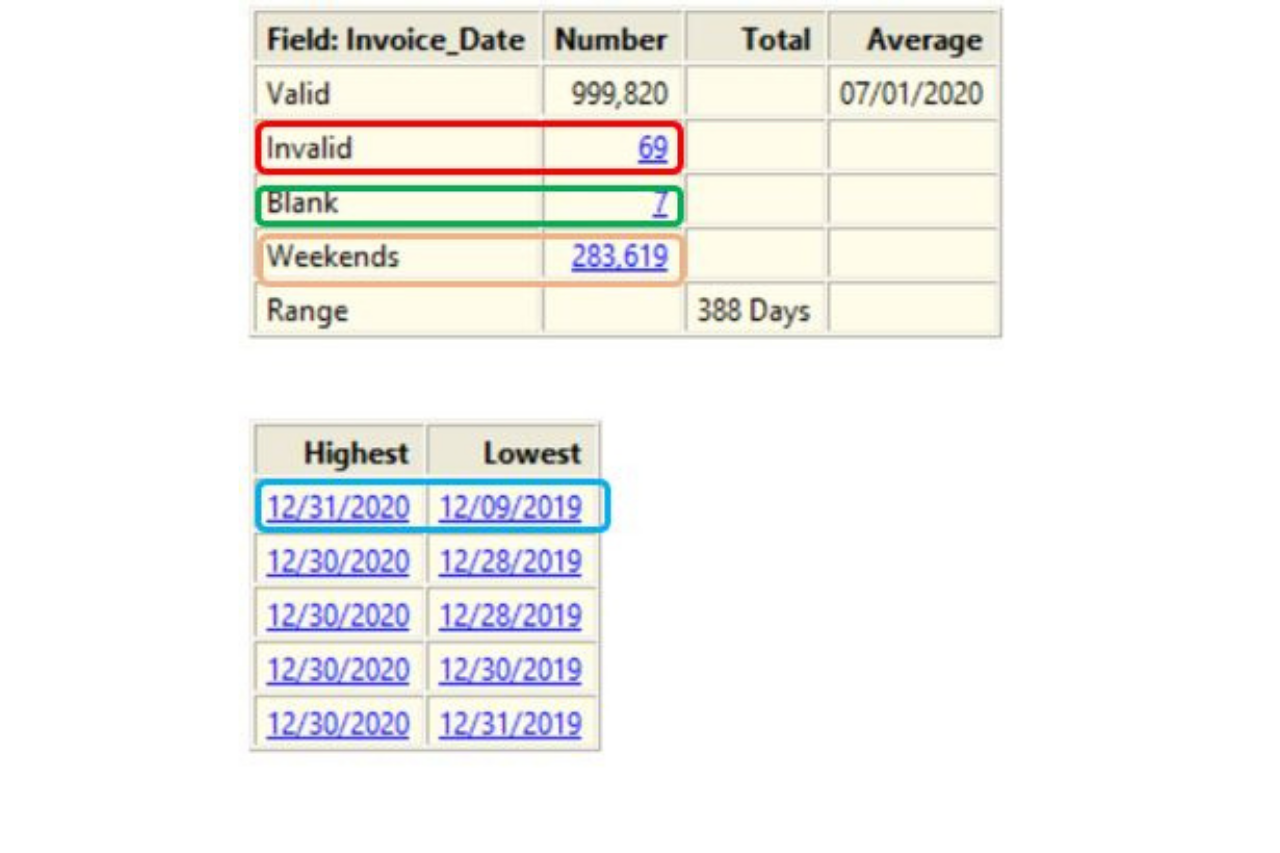Click the 12/30/2019 date link
The height and width of the screenshot is (853, 1280).
[x=510, y=670]
